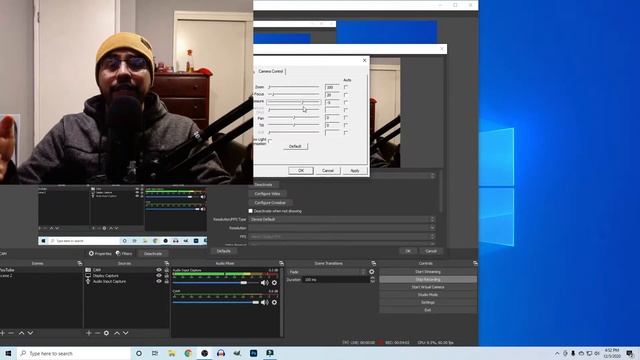Open the Fade transition dropdown

pyautogui.click(x=327, y=272)
